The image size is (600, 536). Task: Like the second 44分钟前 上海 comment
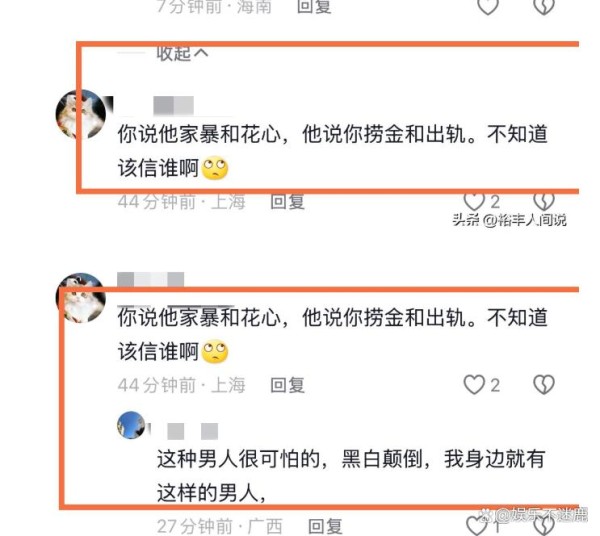[474, 384]
